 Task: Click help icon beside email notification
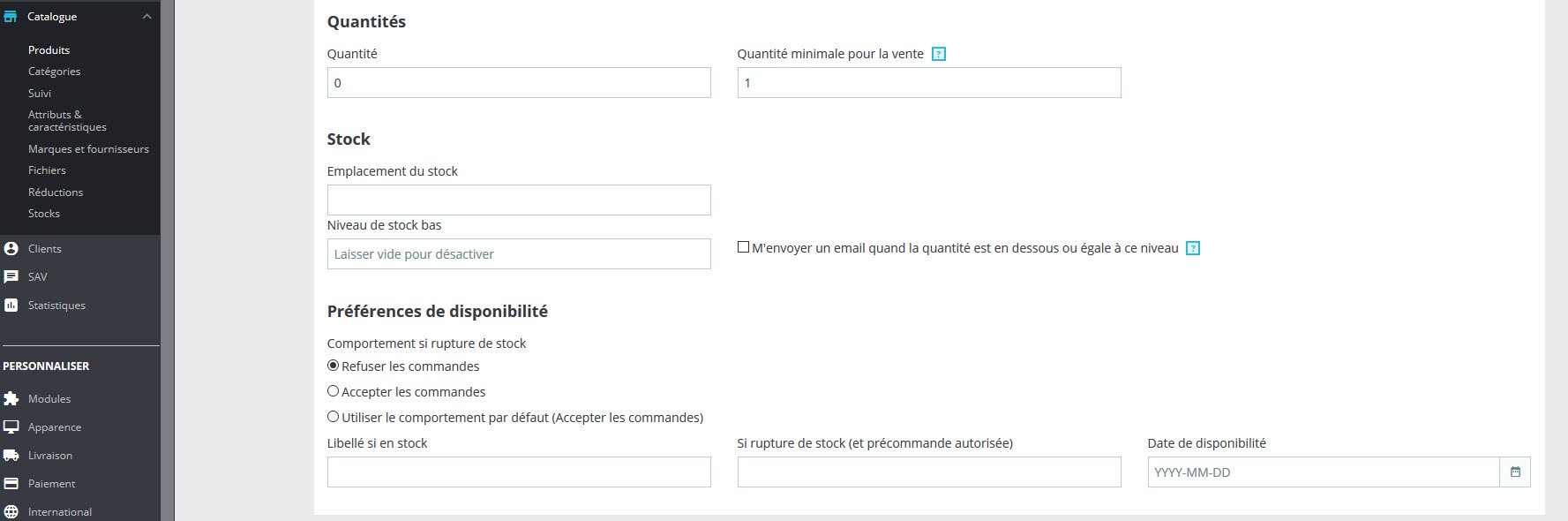coord(1193,249)
